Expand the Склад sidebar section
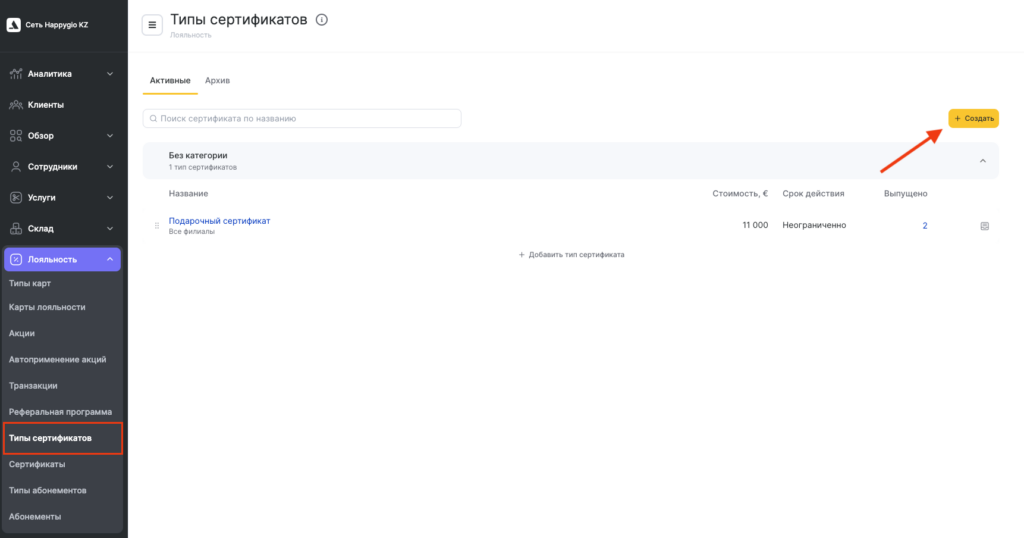1024x538 pixels. pos(110,229)
